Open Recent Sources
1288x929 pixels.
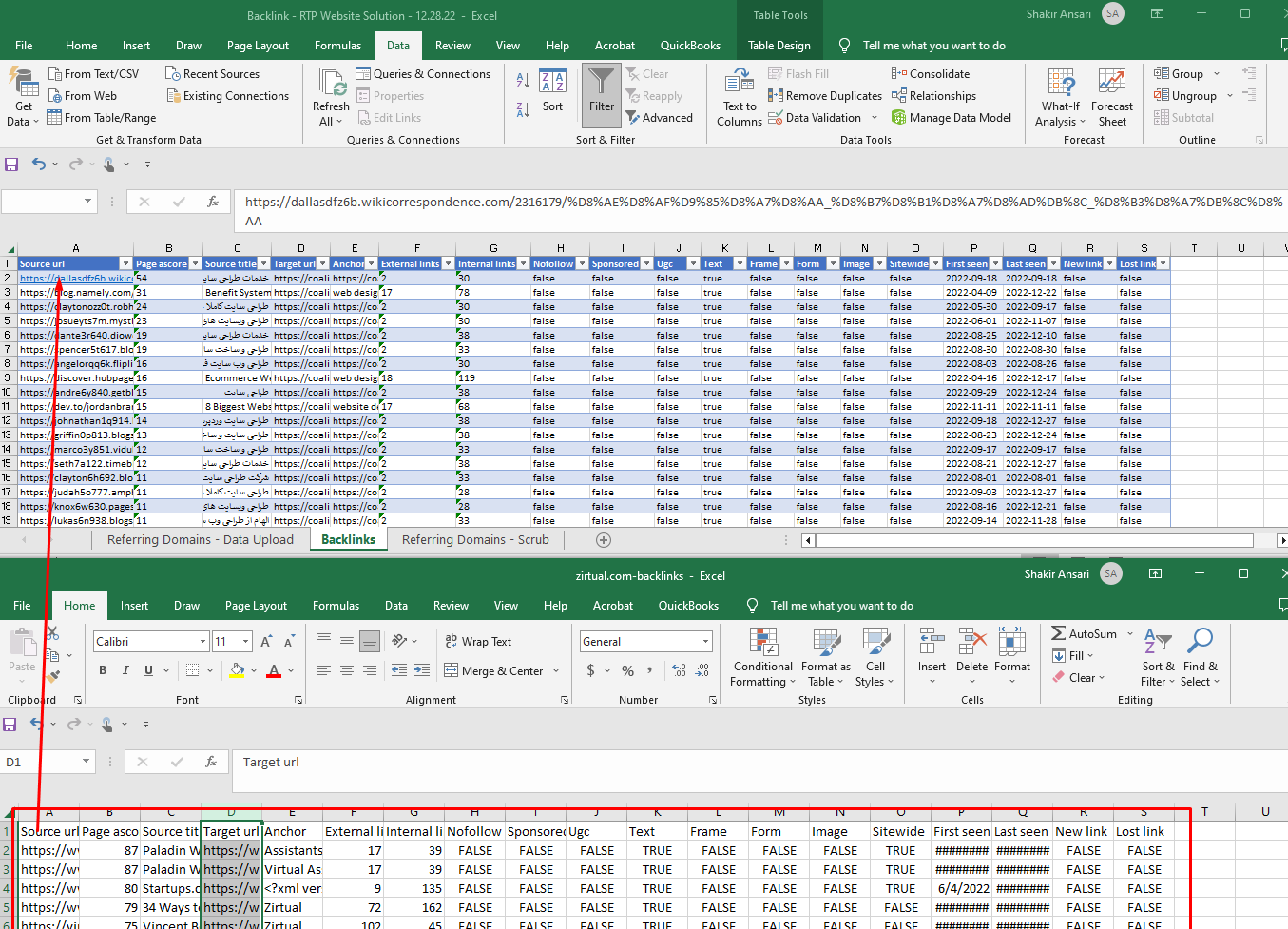[212, 74]
